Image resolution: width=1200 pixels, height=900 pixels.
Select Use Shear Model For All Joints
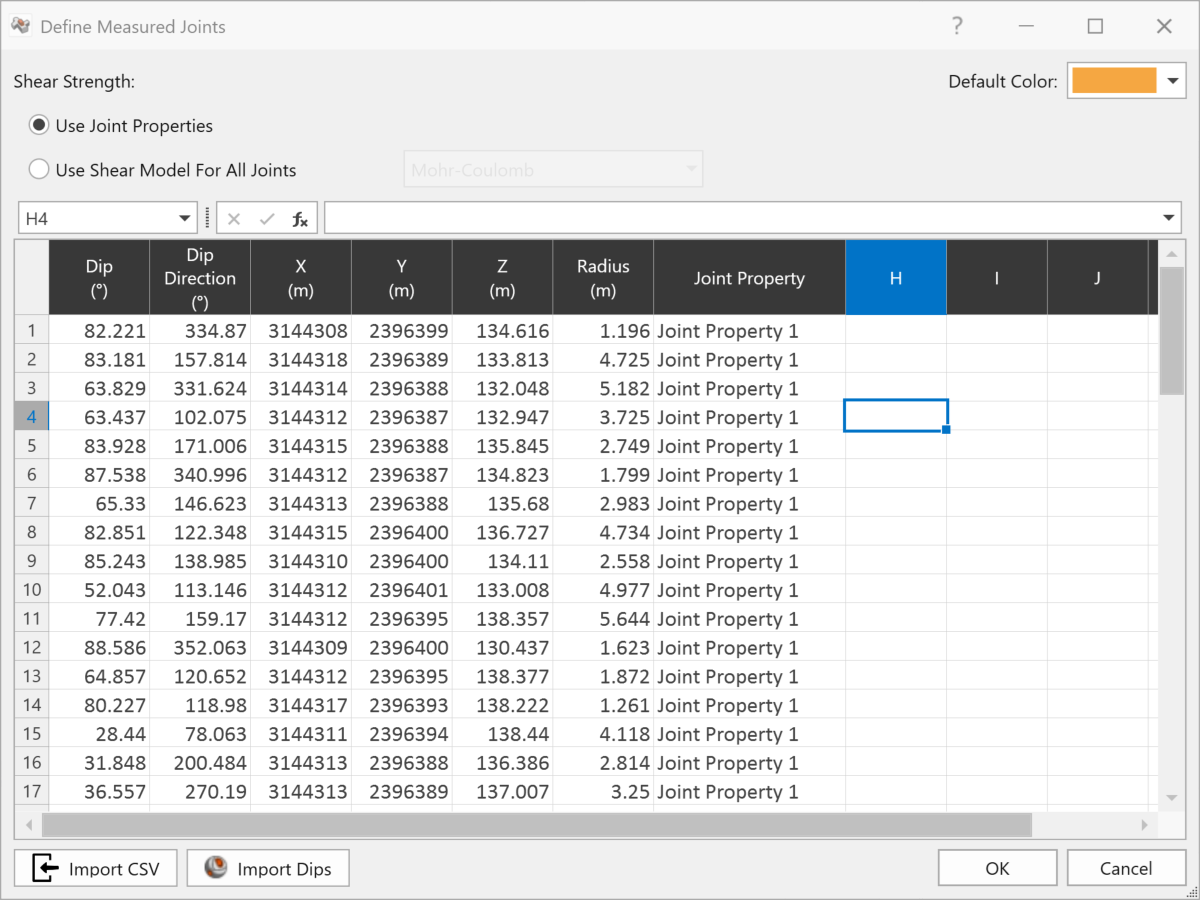point(164,170)
